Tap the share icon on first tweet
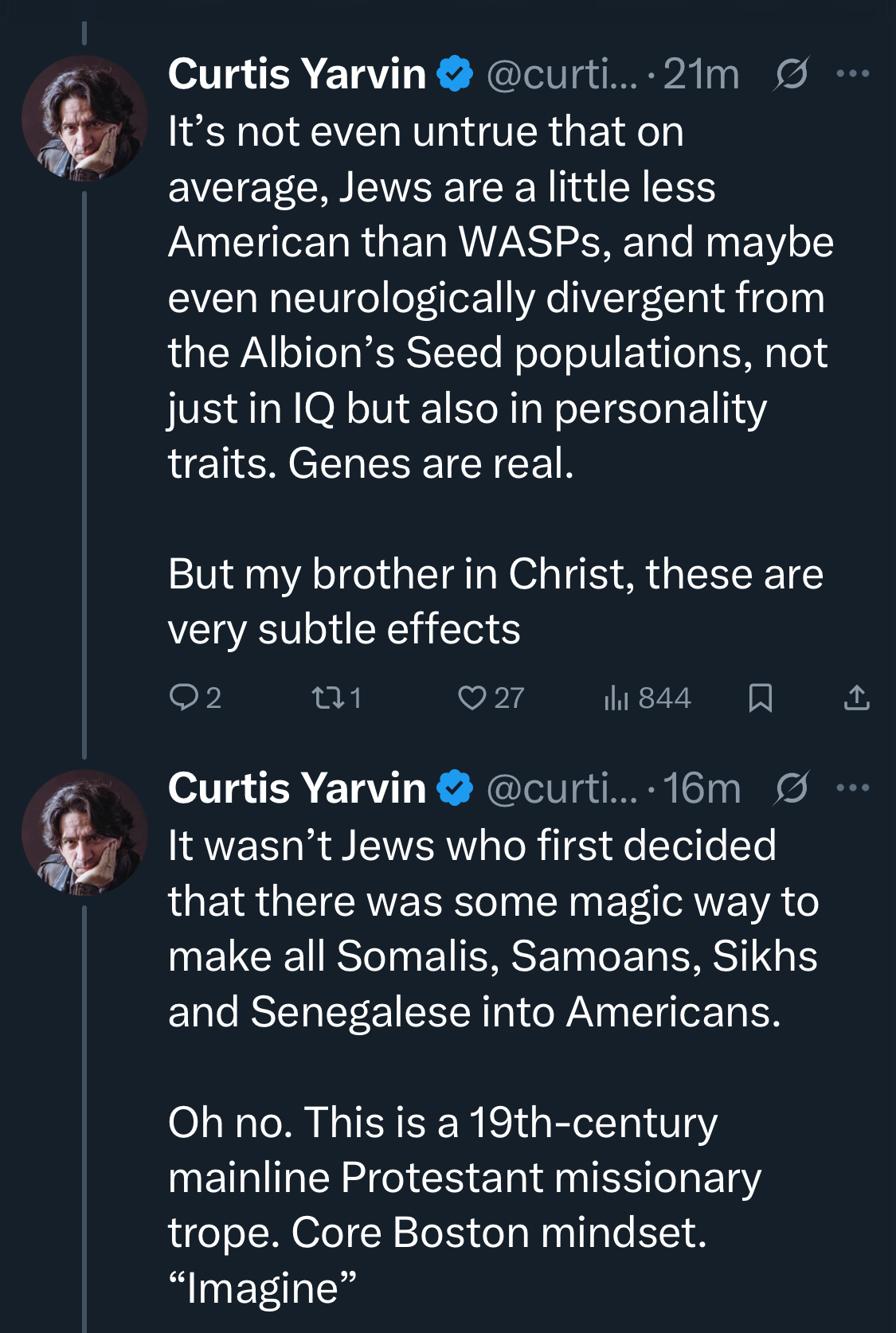Image resolution: width=896 pixels, height=1333 pixels. (856, 698)
